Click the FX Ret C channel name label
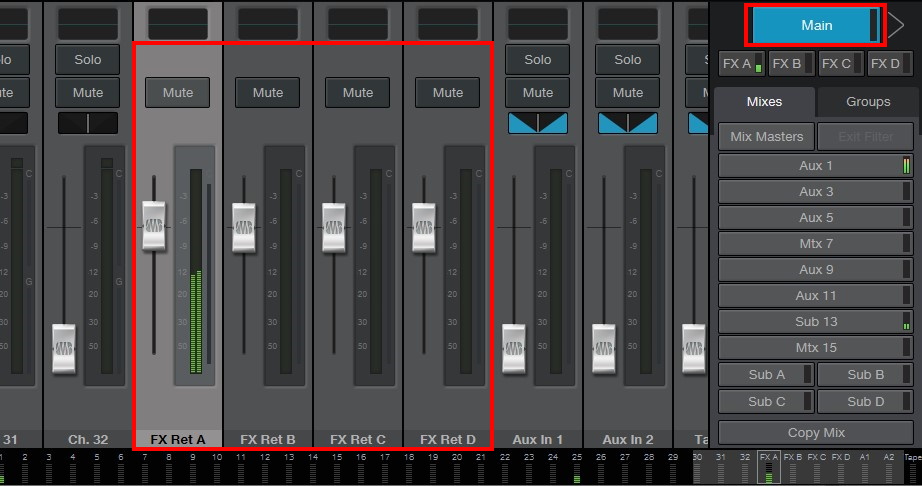 click(x=358, y=440)
